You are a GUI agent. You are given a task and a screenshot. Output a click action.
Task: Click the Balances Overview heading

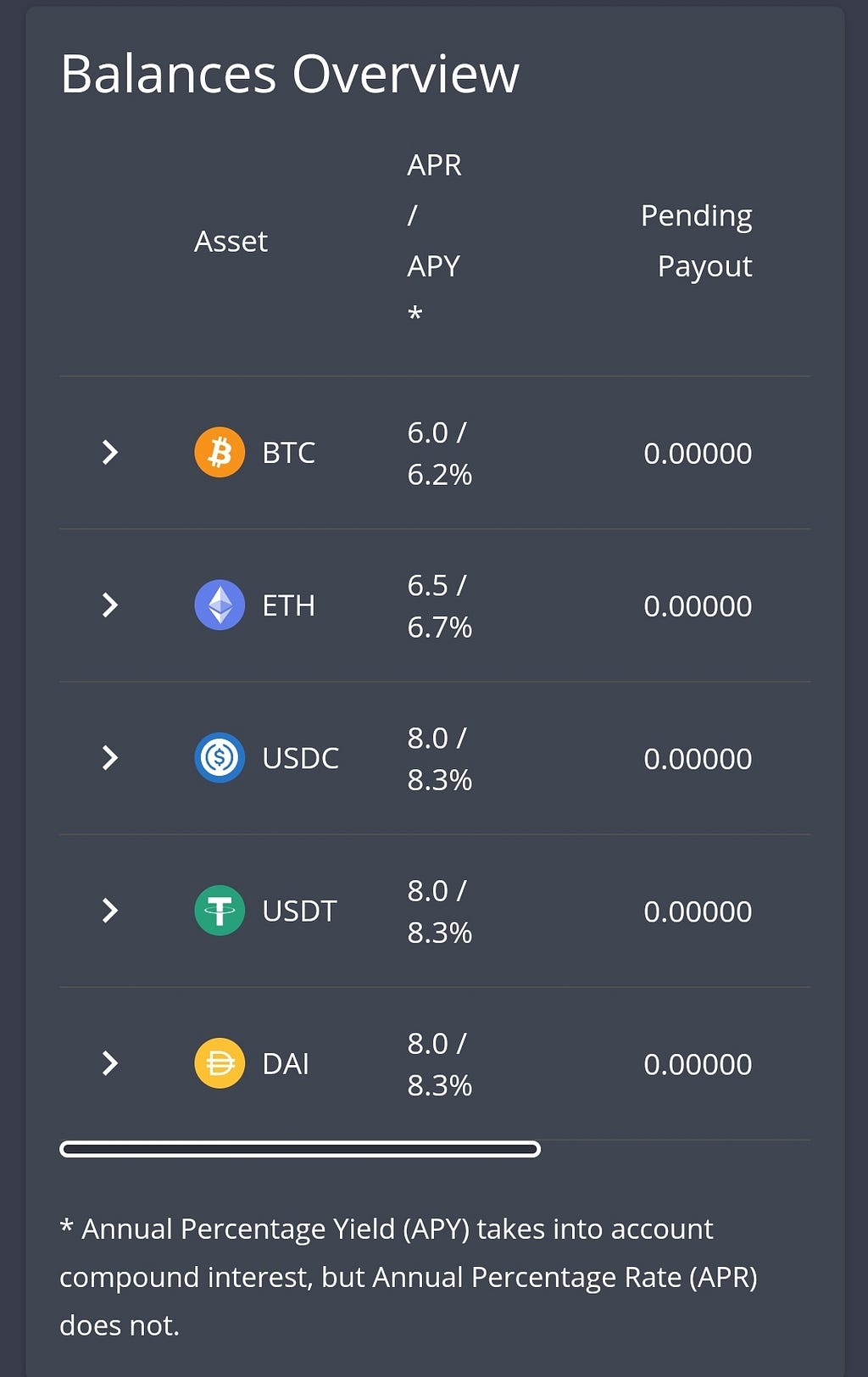(290, 74)
